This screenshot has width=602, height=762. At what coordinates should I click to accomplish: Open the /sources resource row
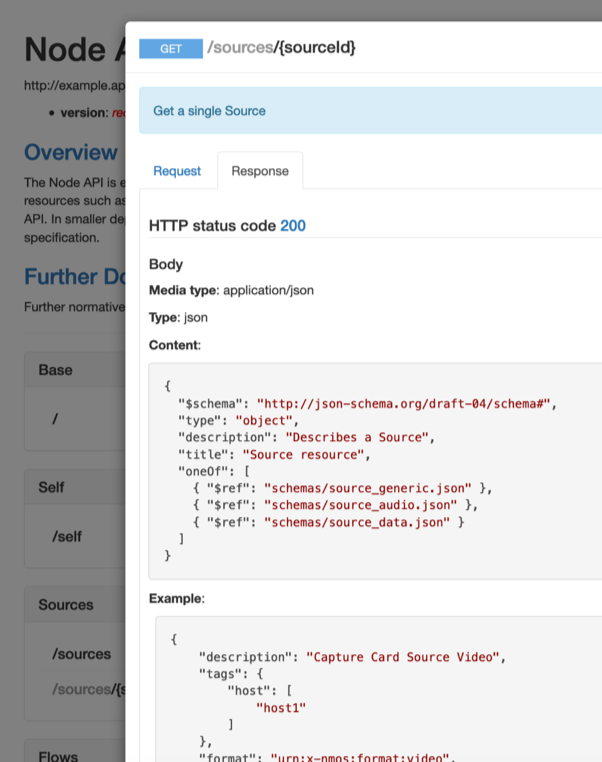(x=81, y=654)
